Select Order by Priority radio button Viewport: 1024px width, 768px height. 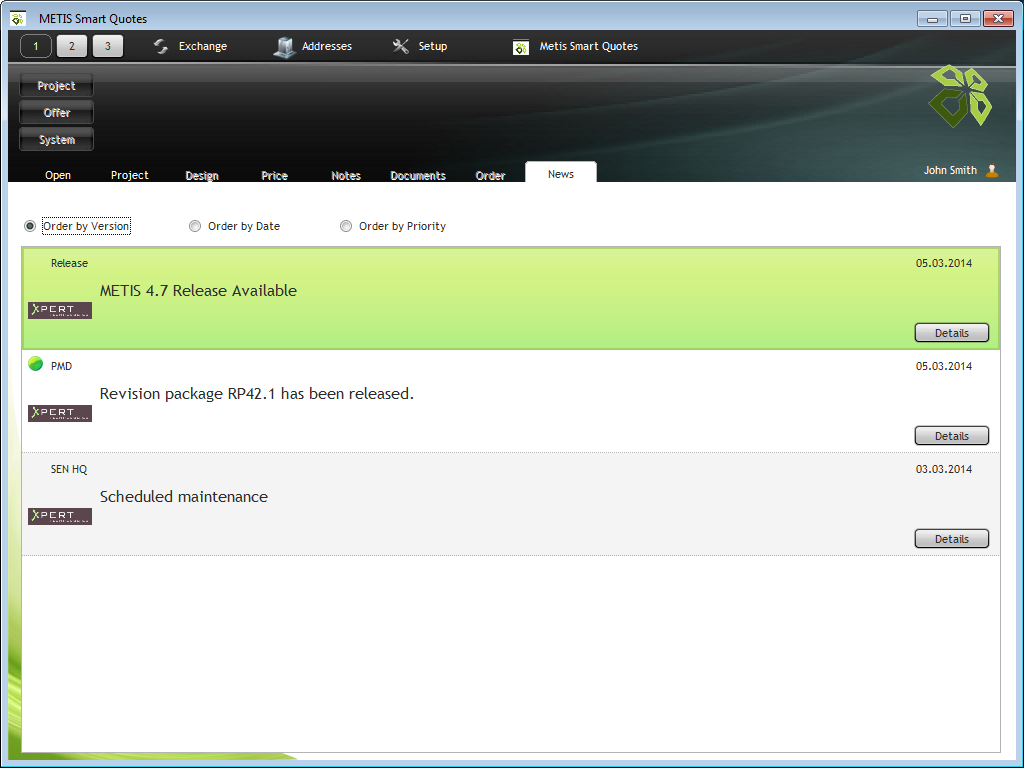click(x=346, y=226)
